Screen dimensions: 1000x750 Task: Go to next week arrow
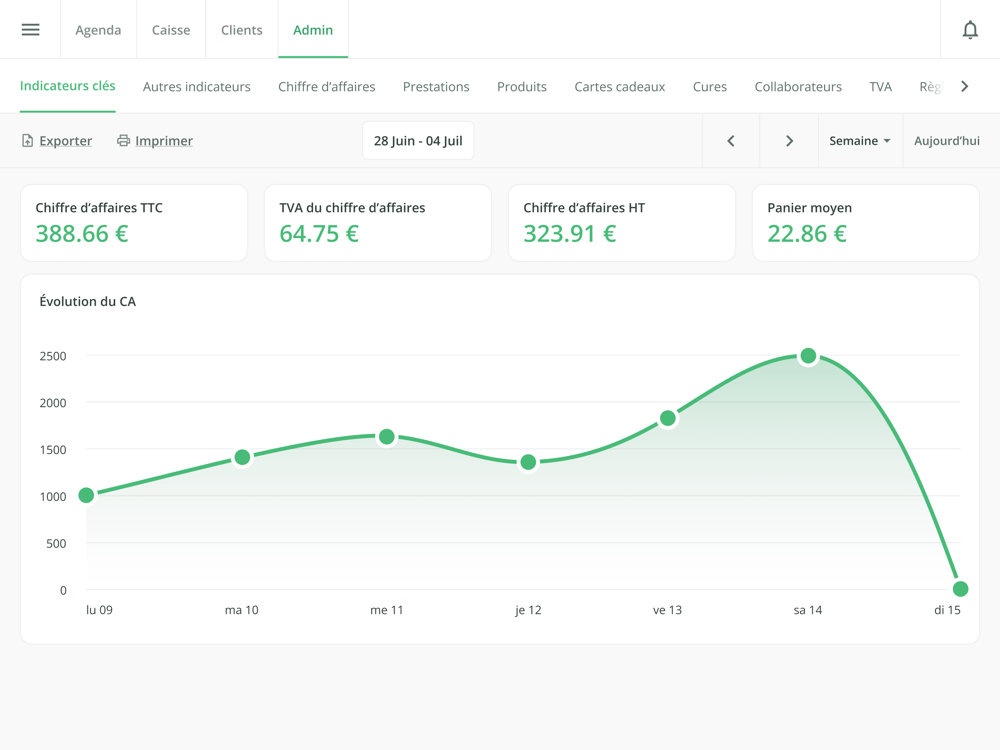[x=789, y=141]
